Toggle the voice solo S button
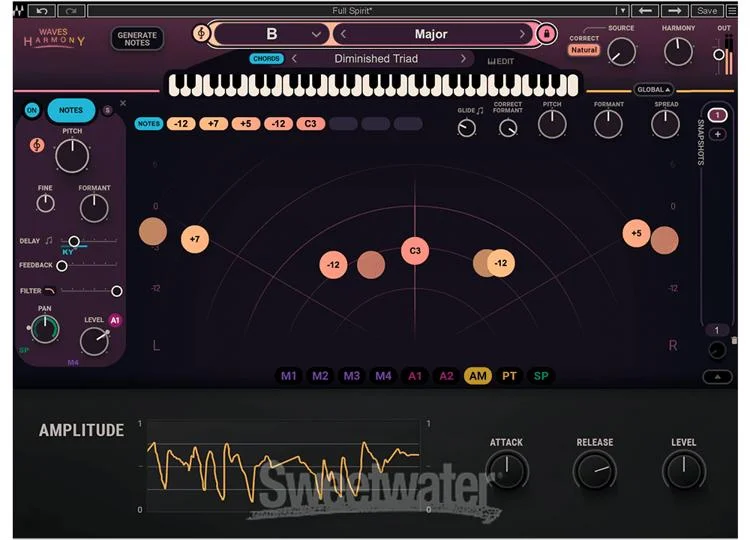Screen dimensions: 750x540 click(x=108, y=110)
